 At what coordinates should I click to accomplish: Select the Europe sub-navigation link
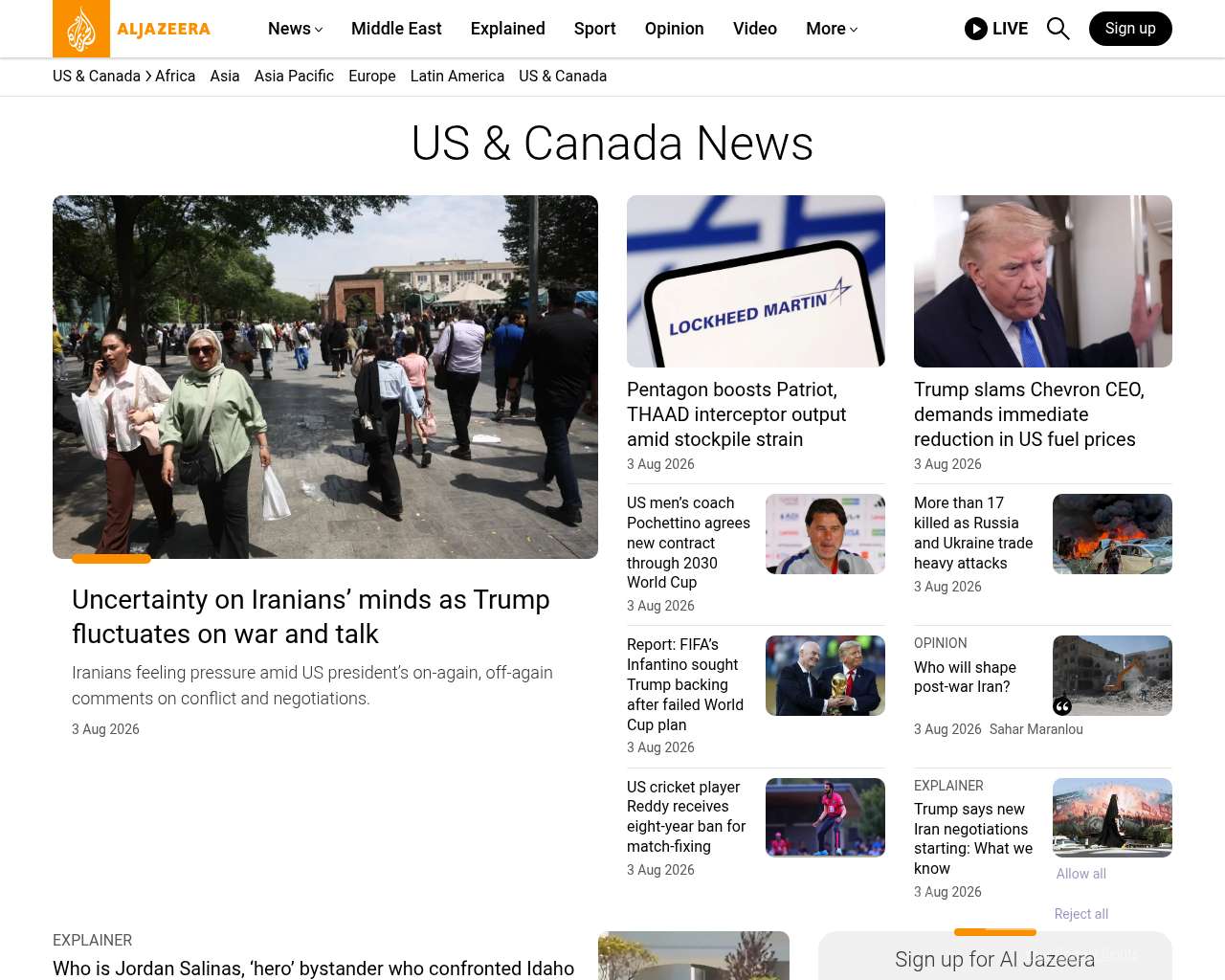[x=372, y=77]
